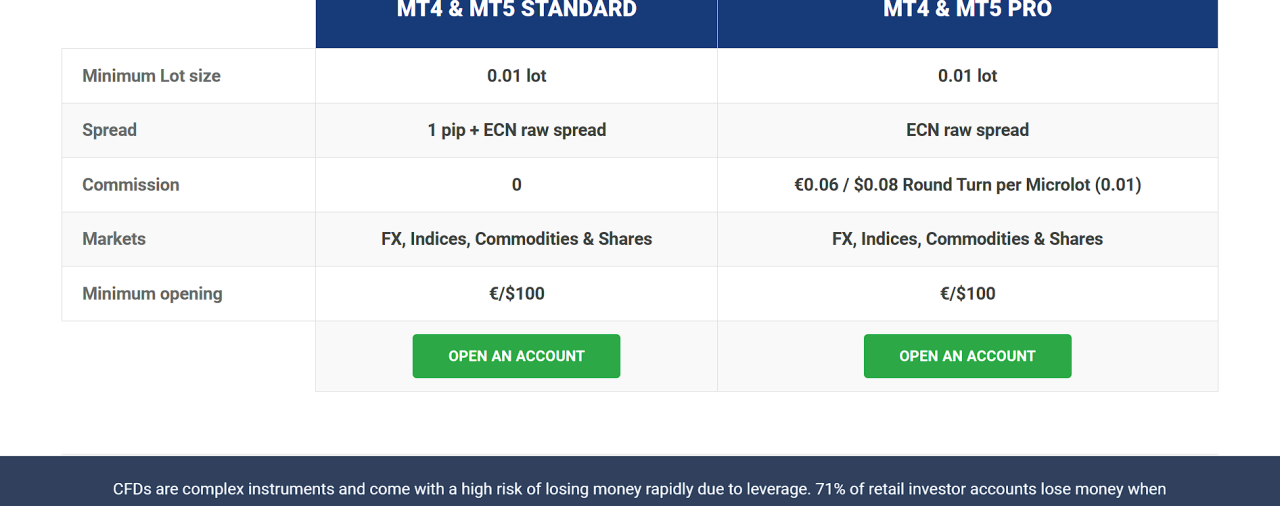Click the Markets row label
1280x506 pixels.
pos(114,239)
